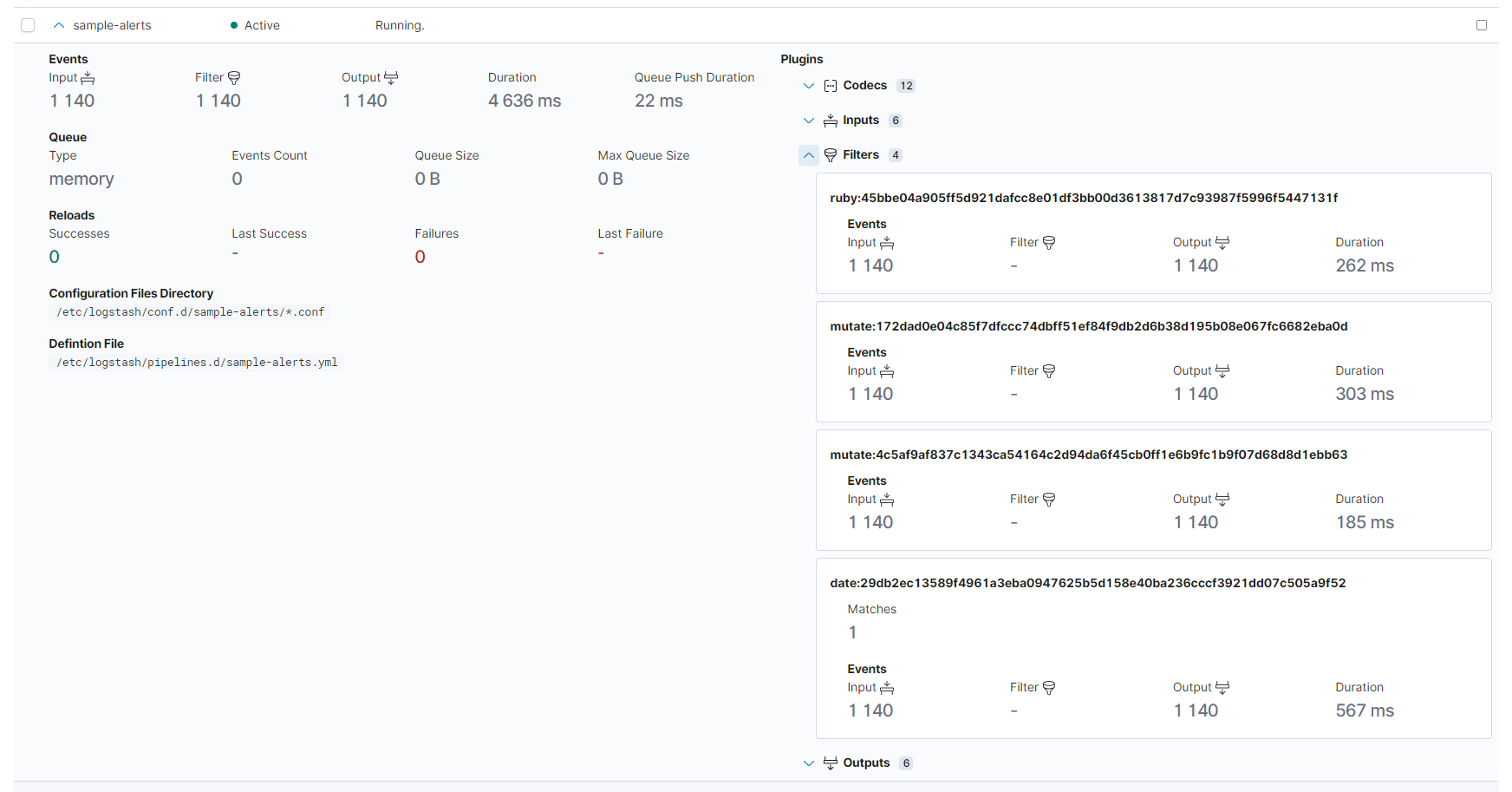Click the Outputs plugin icon

pyautogui.click(x=830, y=763)
